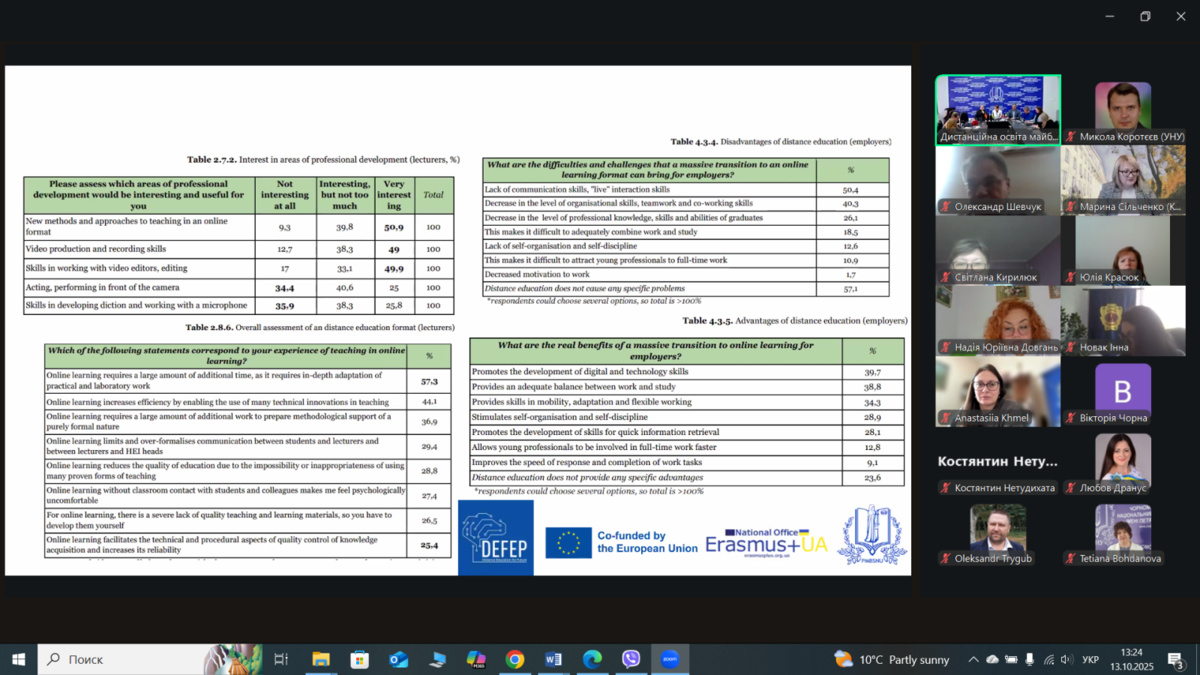Select Вікторія Чорна's avatar tile

point(1123,391)
